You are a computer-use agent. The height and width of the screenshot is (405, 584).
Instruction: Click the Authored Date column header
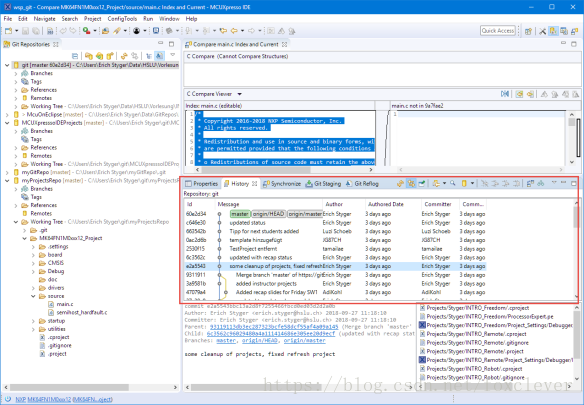click(x=393, y=204)
